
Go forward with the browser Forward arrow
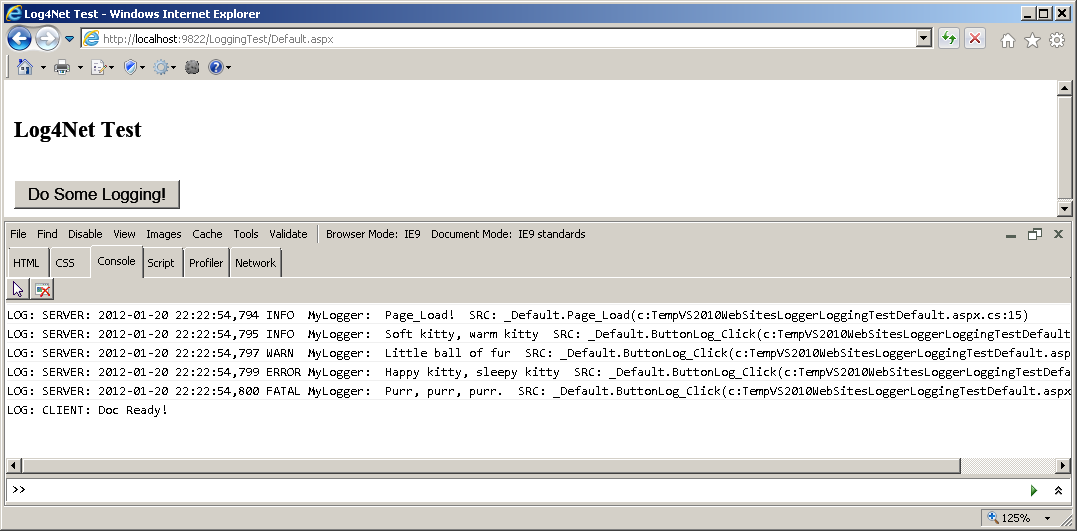pos(47,38)
